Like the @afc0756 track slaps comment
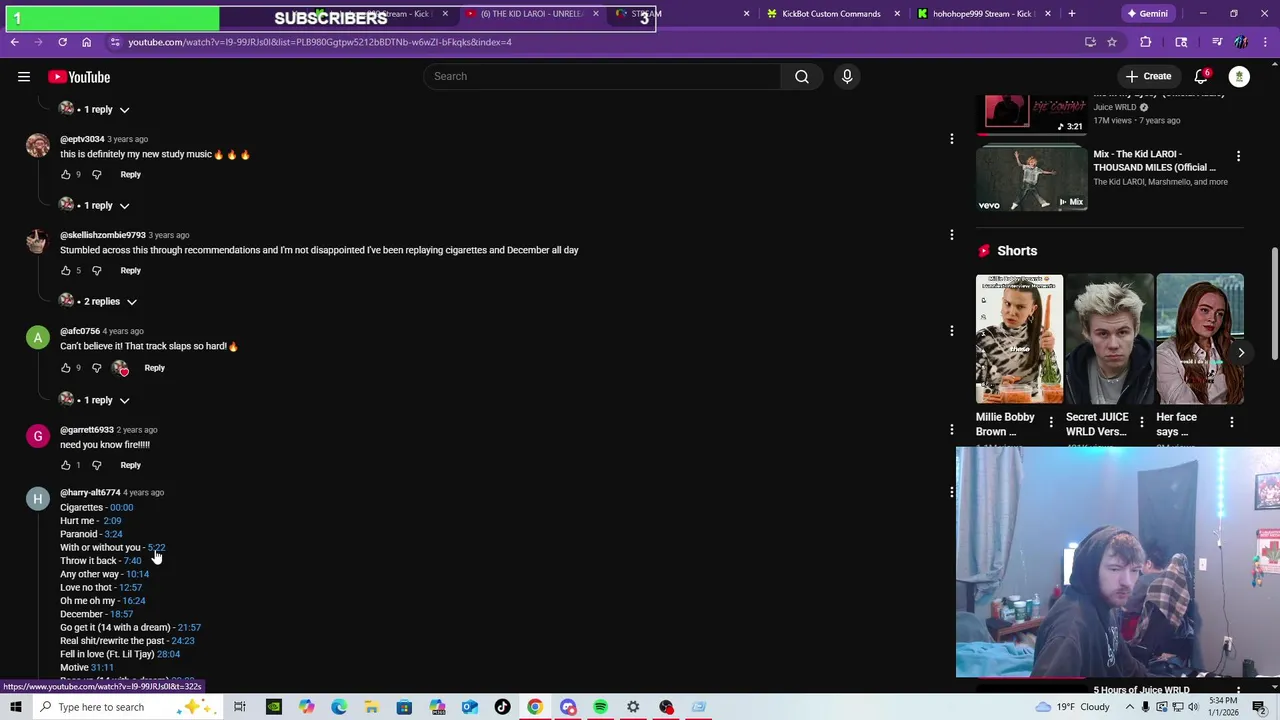This screenshot has width=1280, height=720. tap(66, 368)
